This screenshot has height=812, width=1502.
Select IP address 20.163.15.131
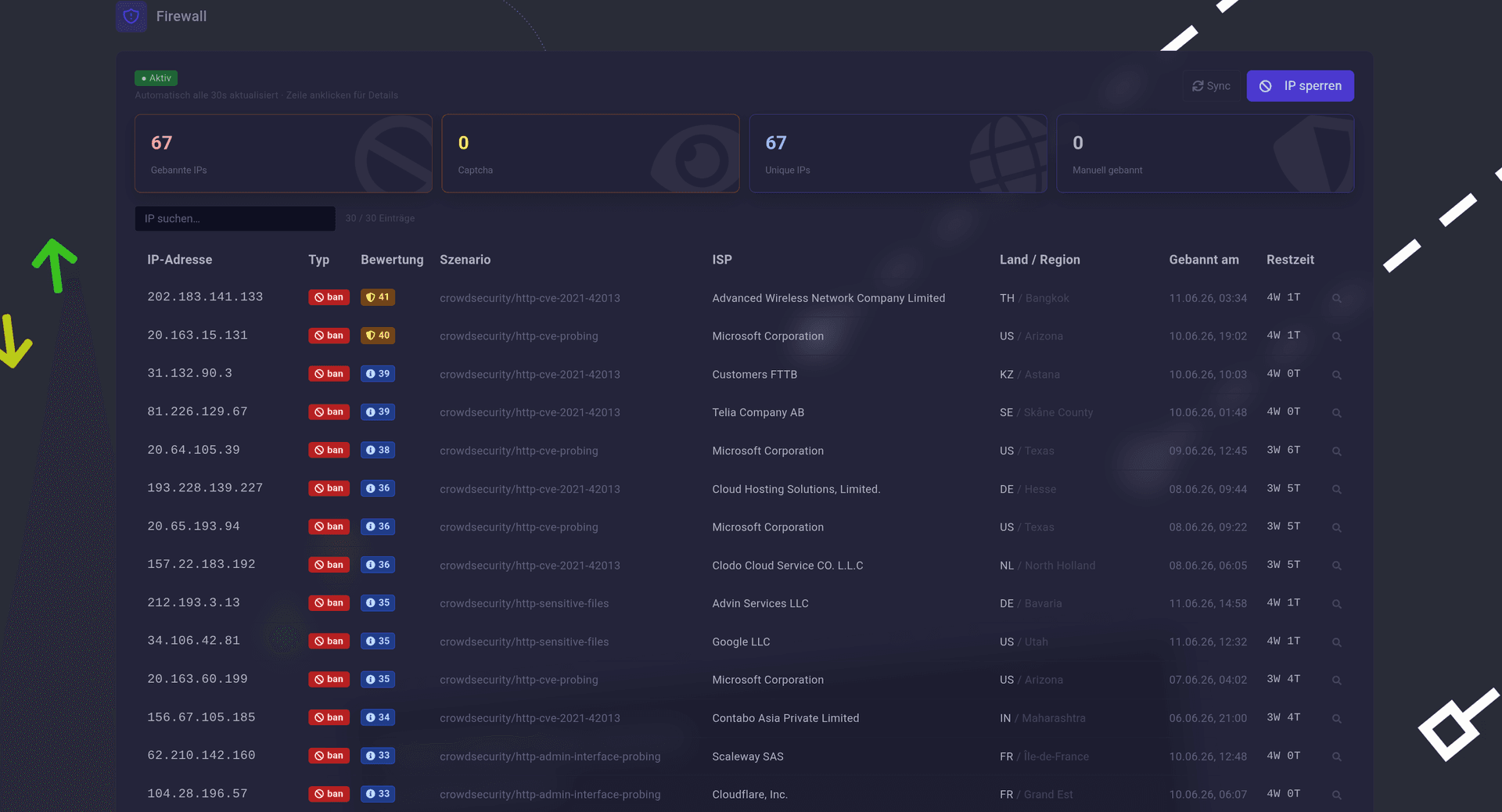click(197, 335)
